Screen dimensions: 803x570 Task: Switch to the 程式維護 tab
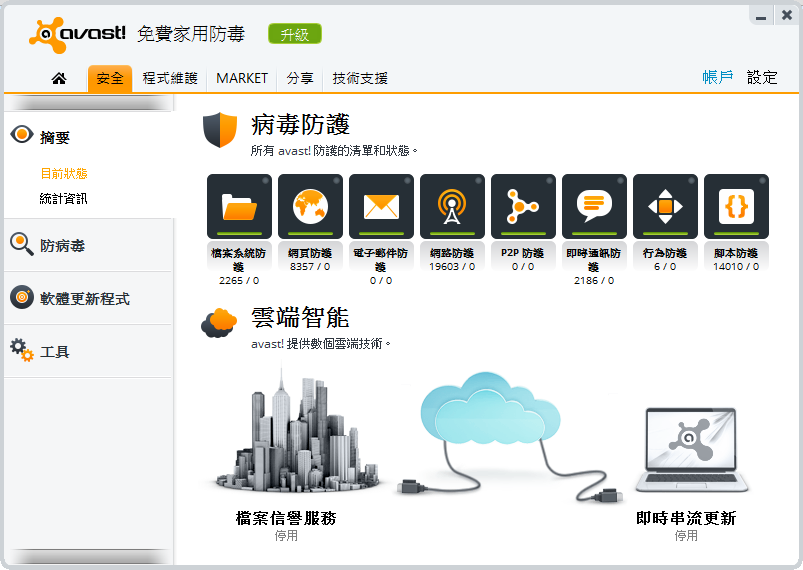[170, 78]
